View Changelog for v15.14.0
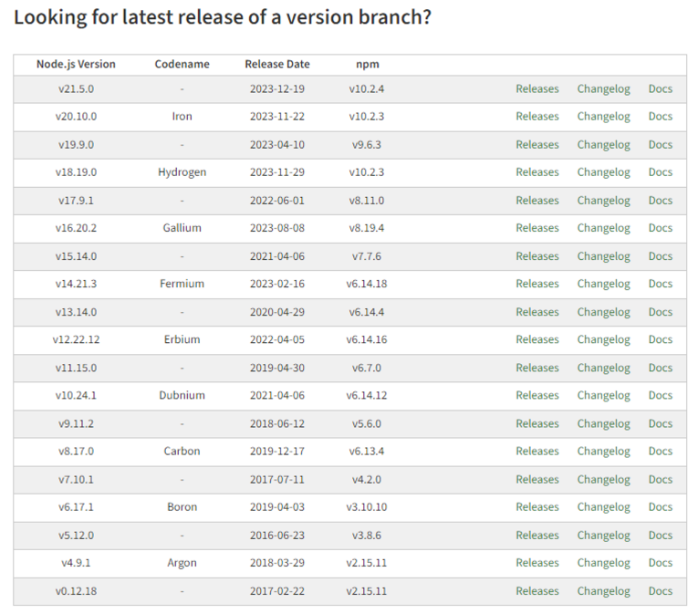 coord(604,257)
